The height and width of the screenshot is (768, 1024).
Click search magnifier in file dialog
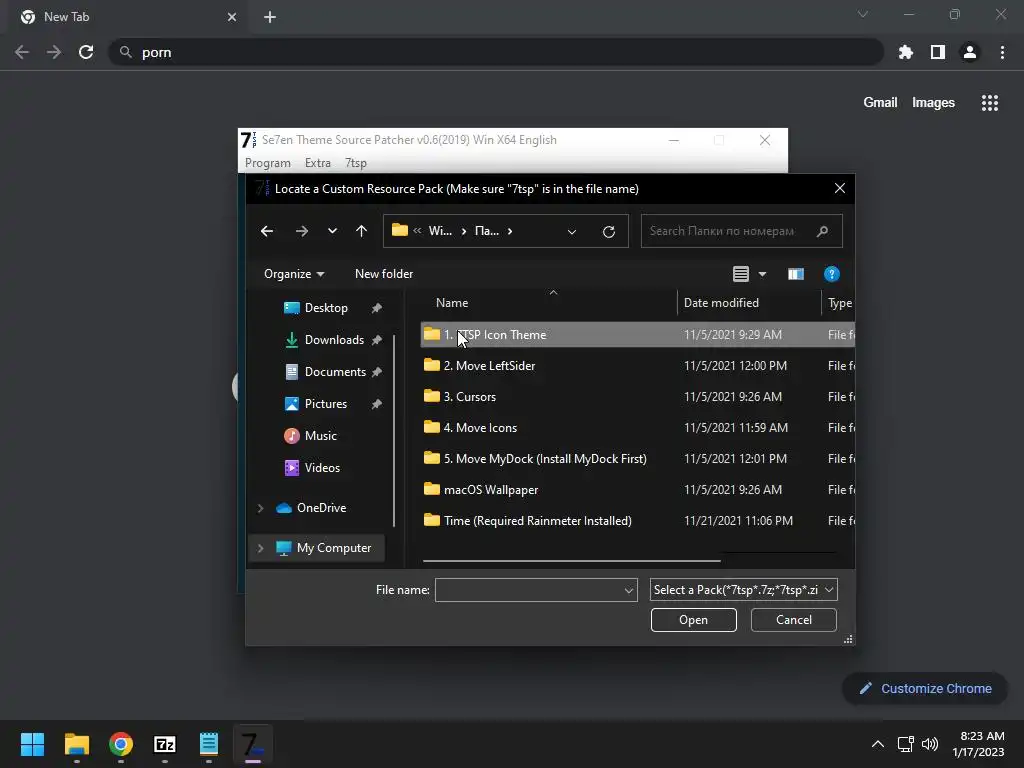click(822, 231)
